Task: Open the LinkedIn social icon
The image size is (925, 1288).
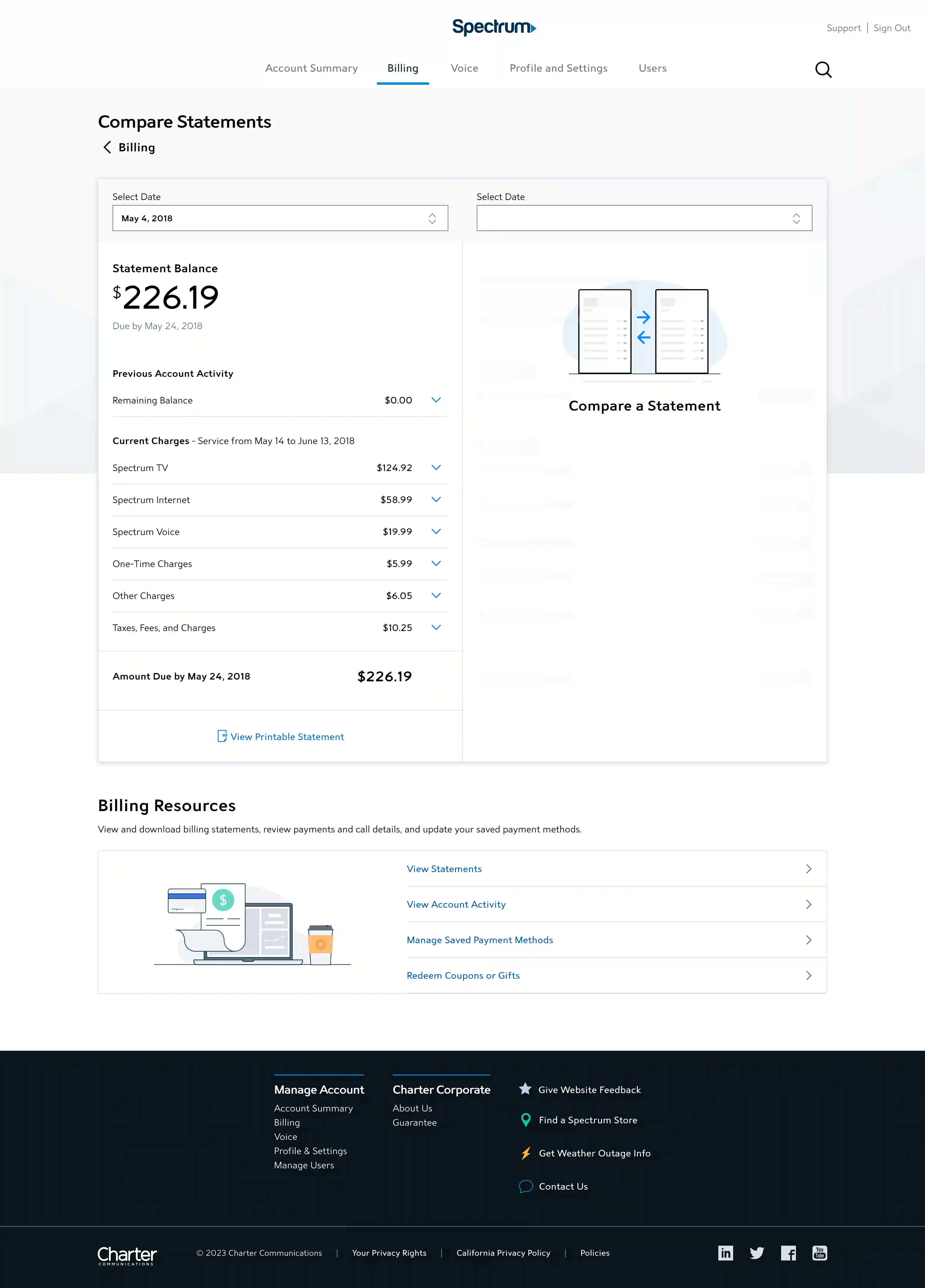Action: pyautogui.click(x=726, y=1253)
